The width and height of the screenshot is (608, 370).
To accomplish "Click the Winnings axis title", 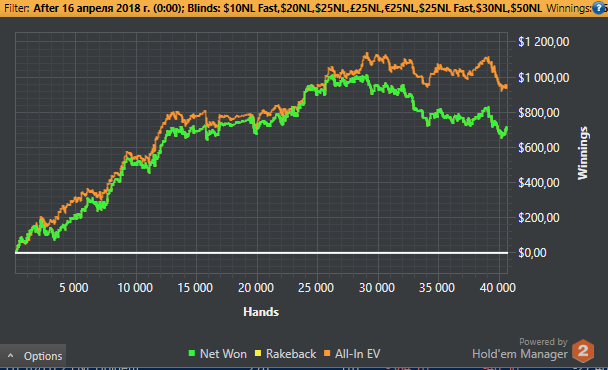I will click(583, 153).
